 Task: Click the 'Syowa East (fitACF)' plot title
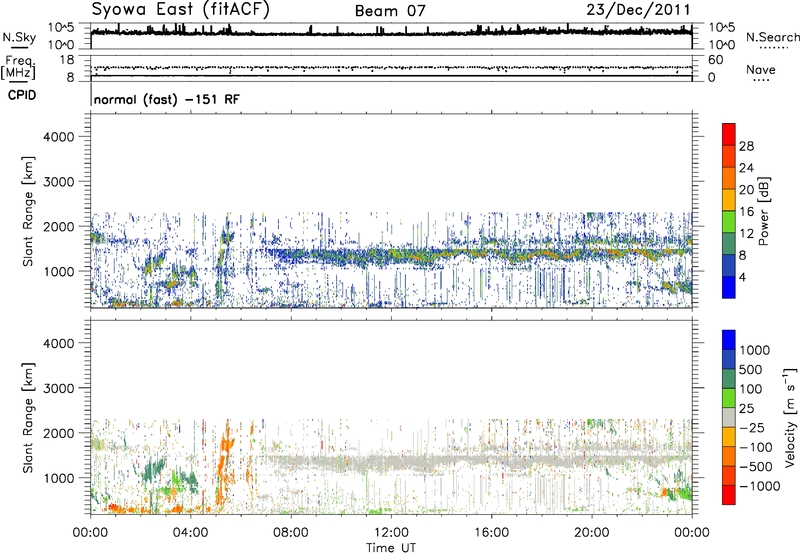(x=181, y=9)
